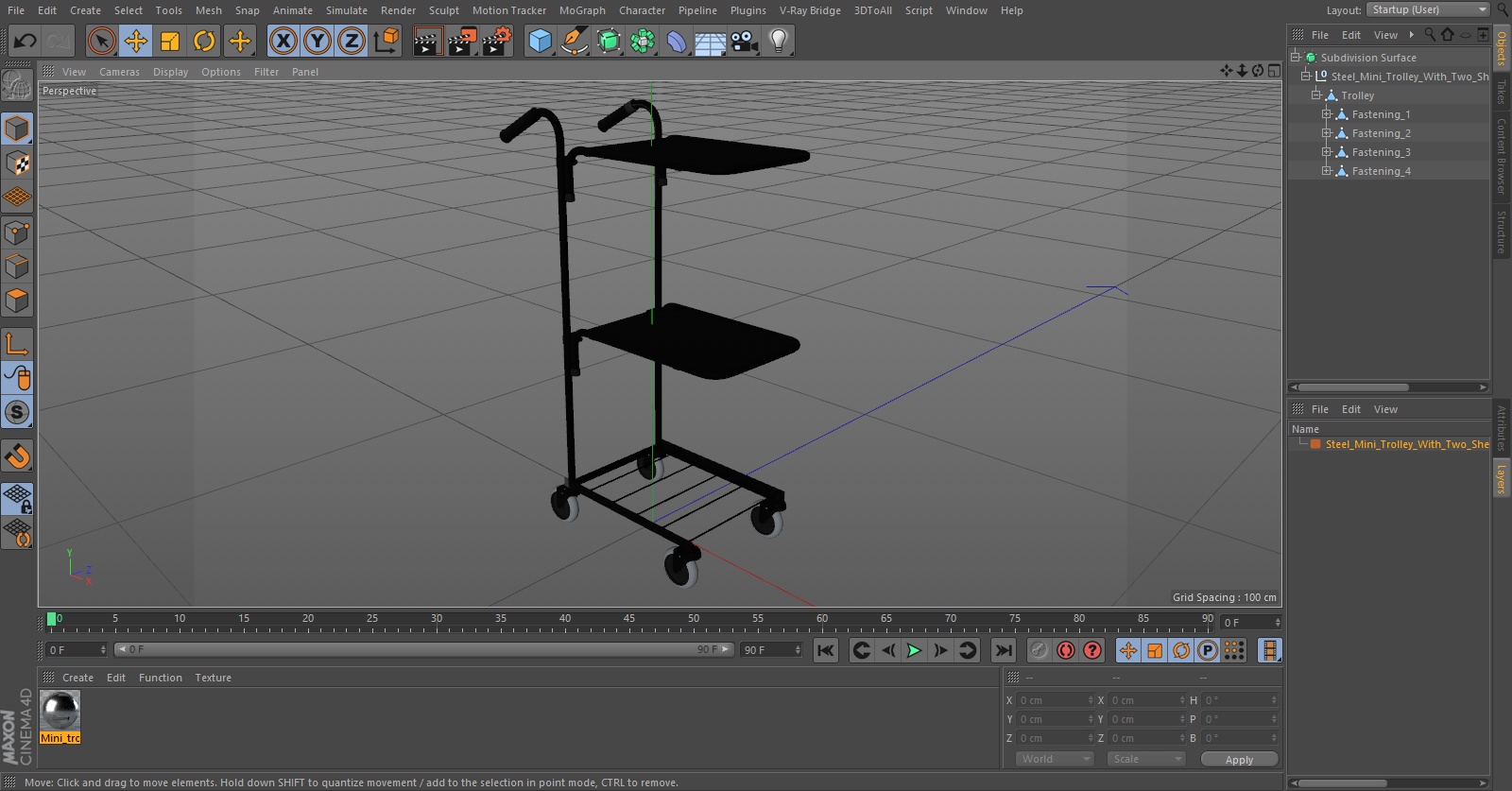Switch to the Layers side tab
This screenshot has height=791, width=1512.
1501,478
